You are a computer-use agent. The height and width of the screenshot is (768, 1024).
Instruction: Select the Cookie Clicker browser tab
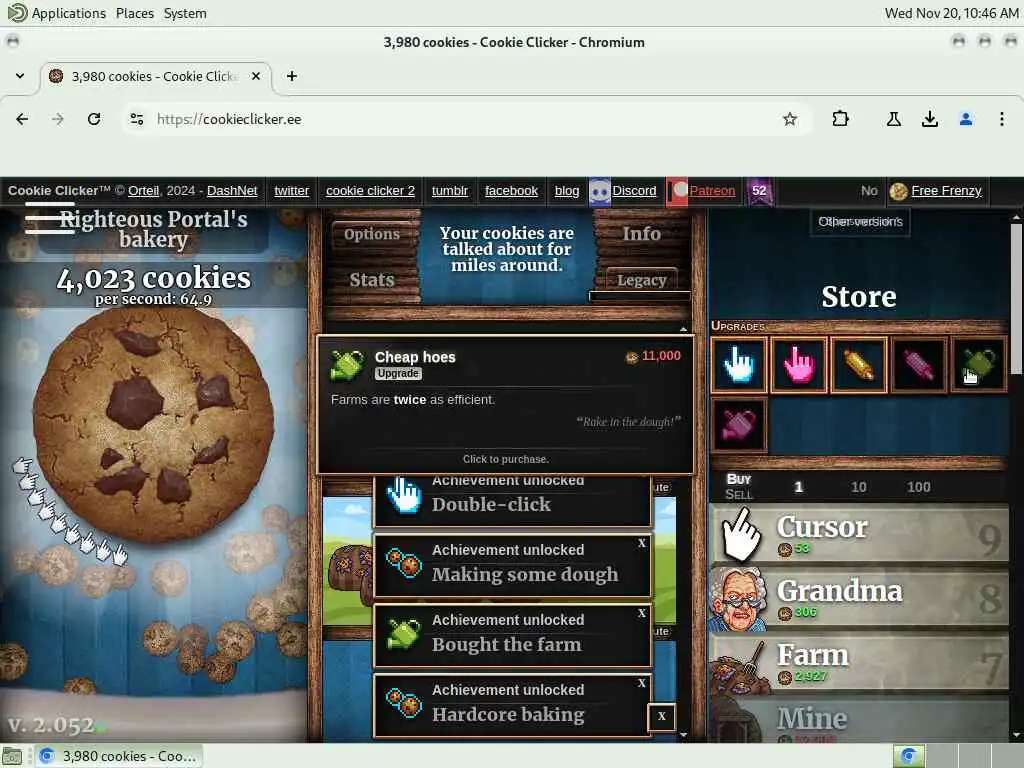tap(157, 76)
